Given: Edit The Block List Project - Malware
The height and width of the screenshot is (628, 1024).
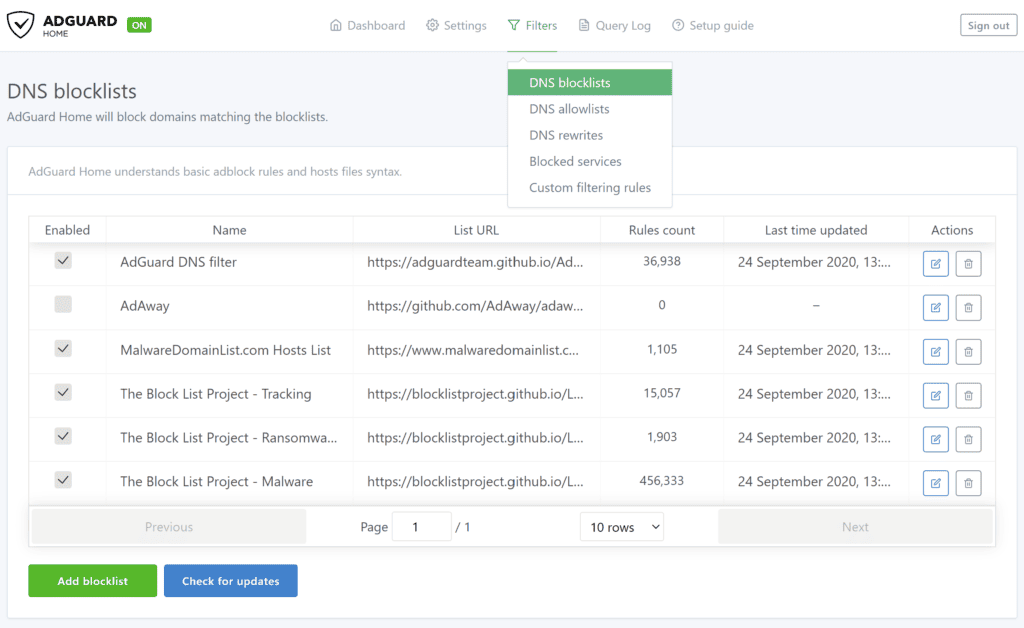Looking at the screenshot, I should tap(935, 483).
